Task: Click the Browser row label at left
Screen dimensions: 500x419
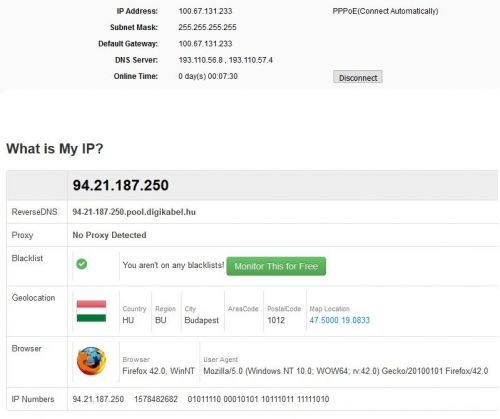Action: tap(27, 348)
